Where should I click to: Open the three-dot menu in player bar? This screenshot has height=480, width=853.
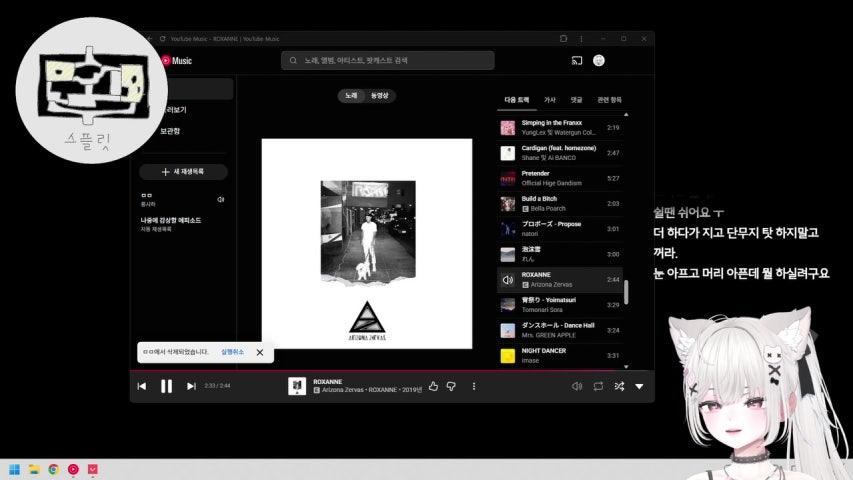pos(474,386)
